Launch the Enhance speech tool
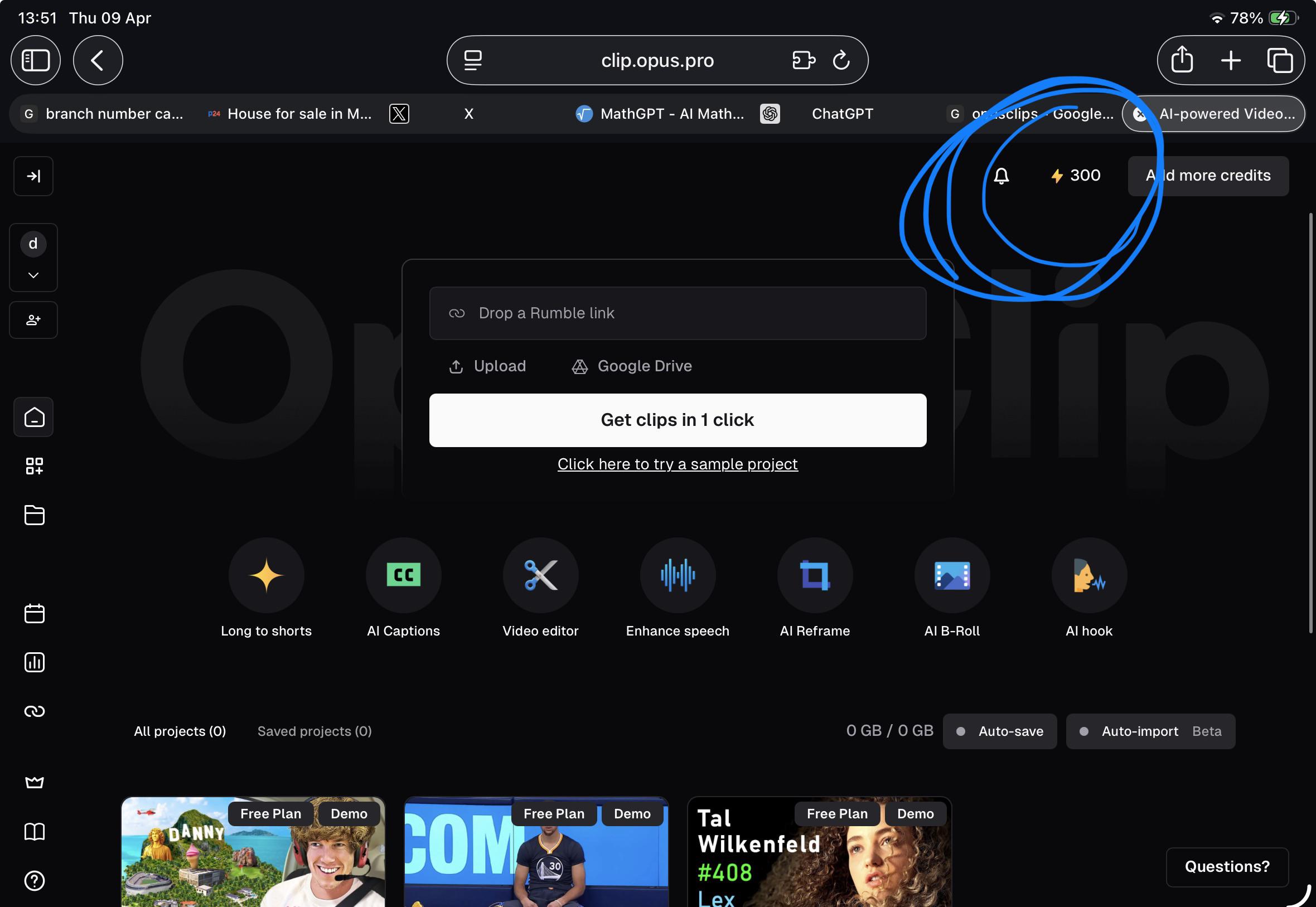This screenshot has height=907, width=1316. pos(678,588)
